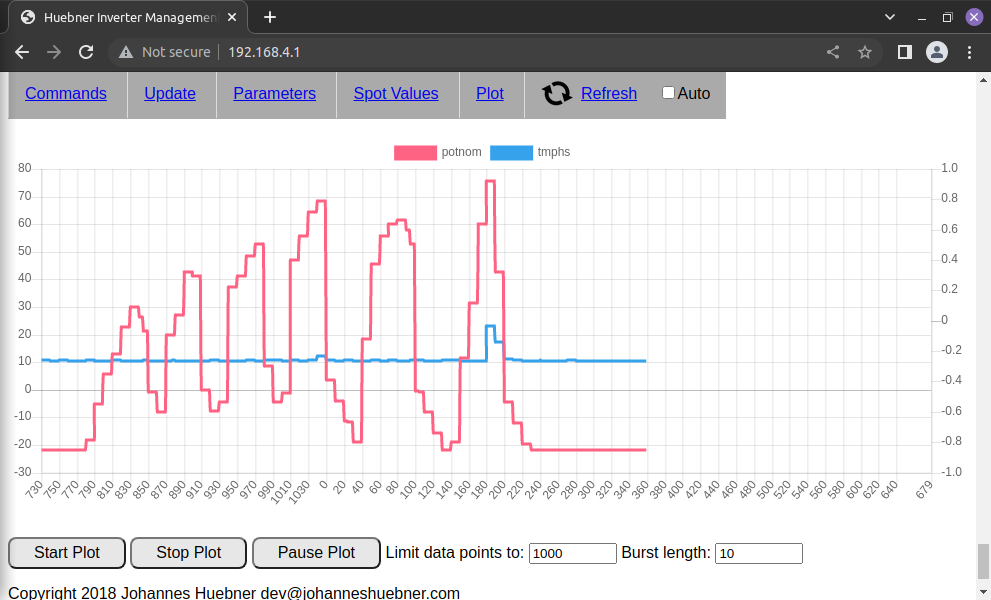
Task: Expand the tab search dropdown chevron
Action: (890, 17)
